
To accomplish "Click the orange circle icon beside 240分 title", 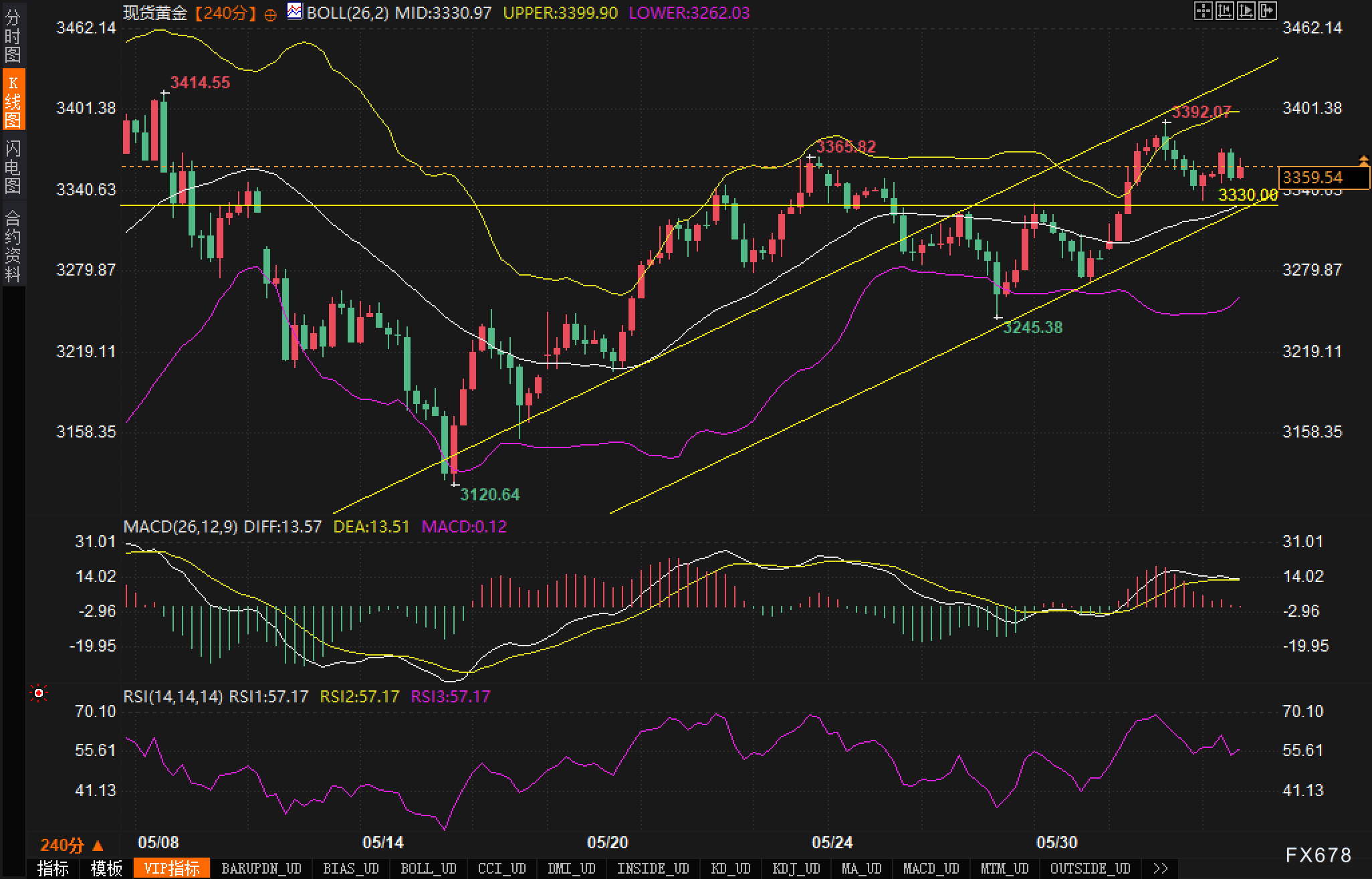I will tap(270, 15).
